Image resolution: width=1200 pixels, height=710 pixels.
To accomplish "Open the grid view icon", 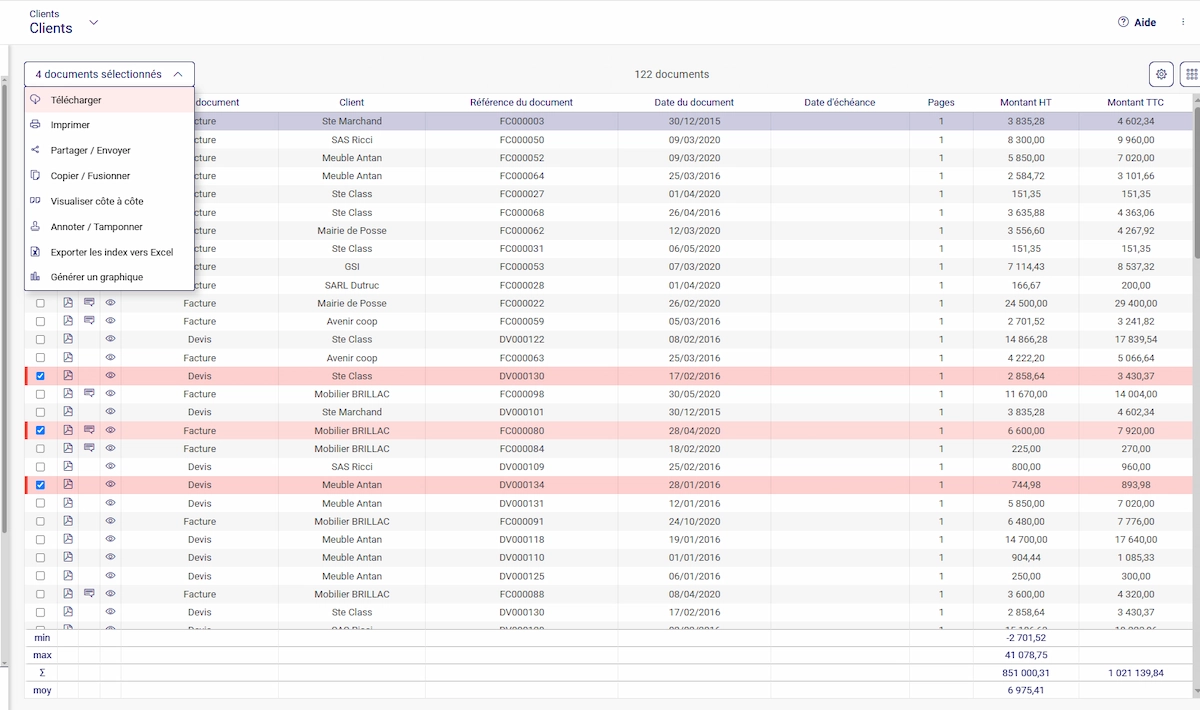I will 1191,74.
